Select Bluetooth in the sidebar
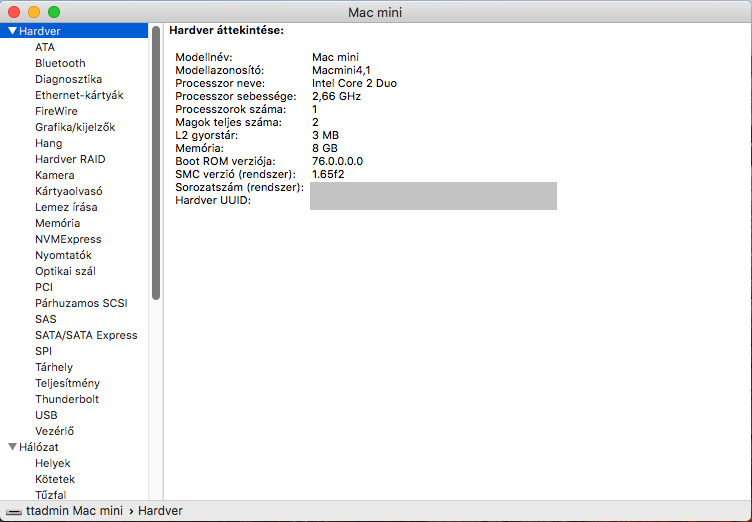The height and width of the screenshot is (522, 752). point(60,63)
